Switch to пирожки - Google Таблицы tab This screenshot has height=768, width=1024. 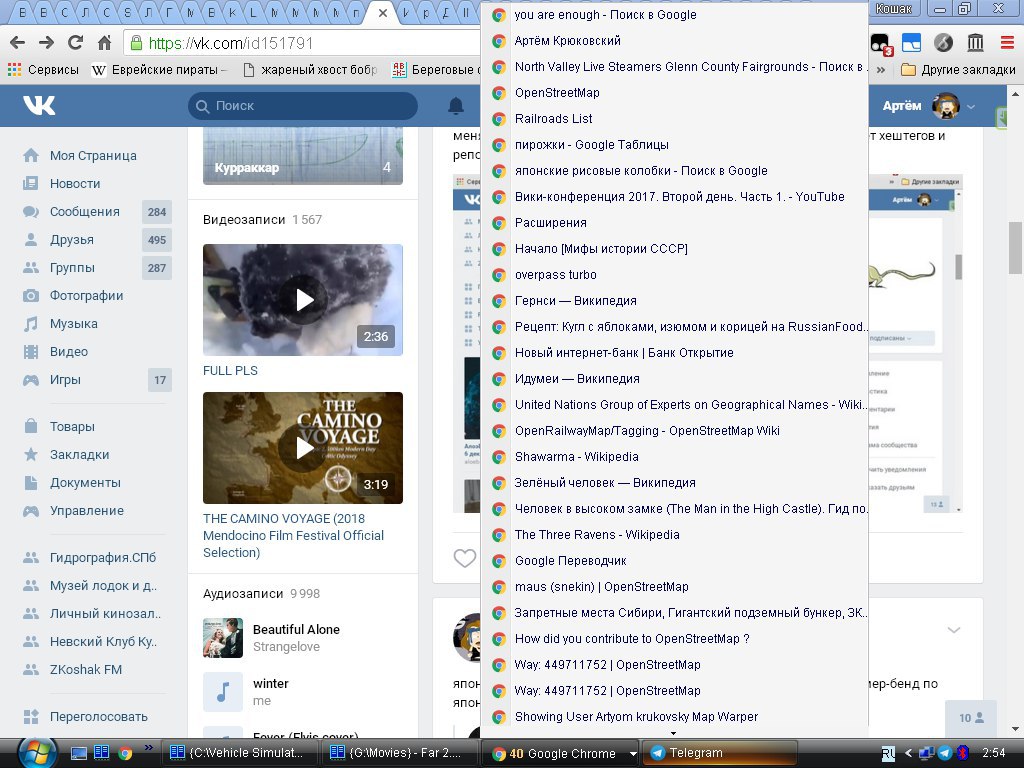(x=674, y=145)
